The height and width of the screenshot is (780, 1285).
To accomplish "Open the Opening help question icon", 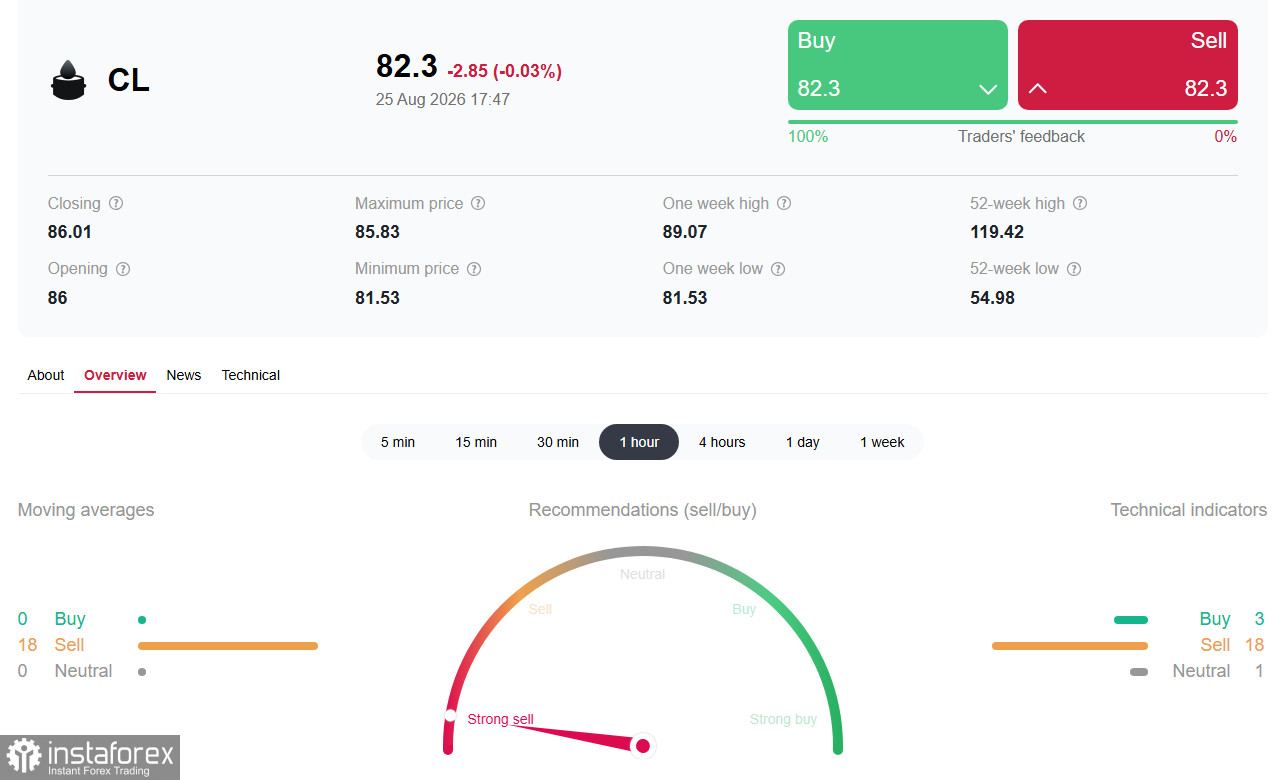I will click(x=123, y=269).
